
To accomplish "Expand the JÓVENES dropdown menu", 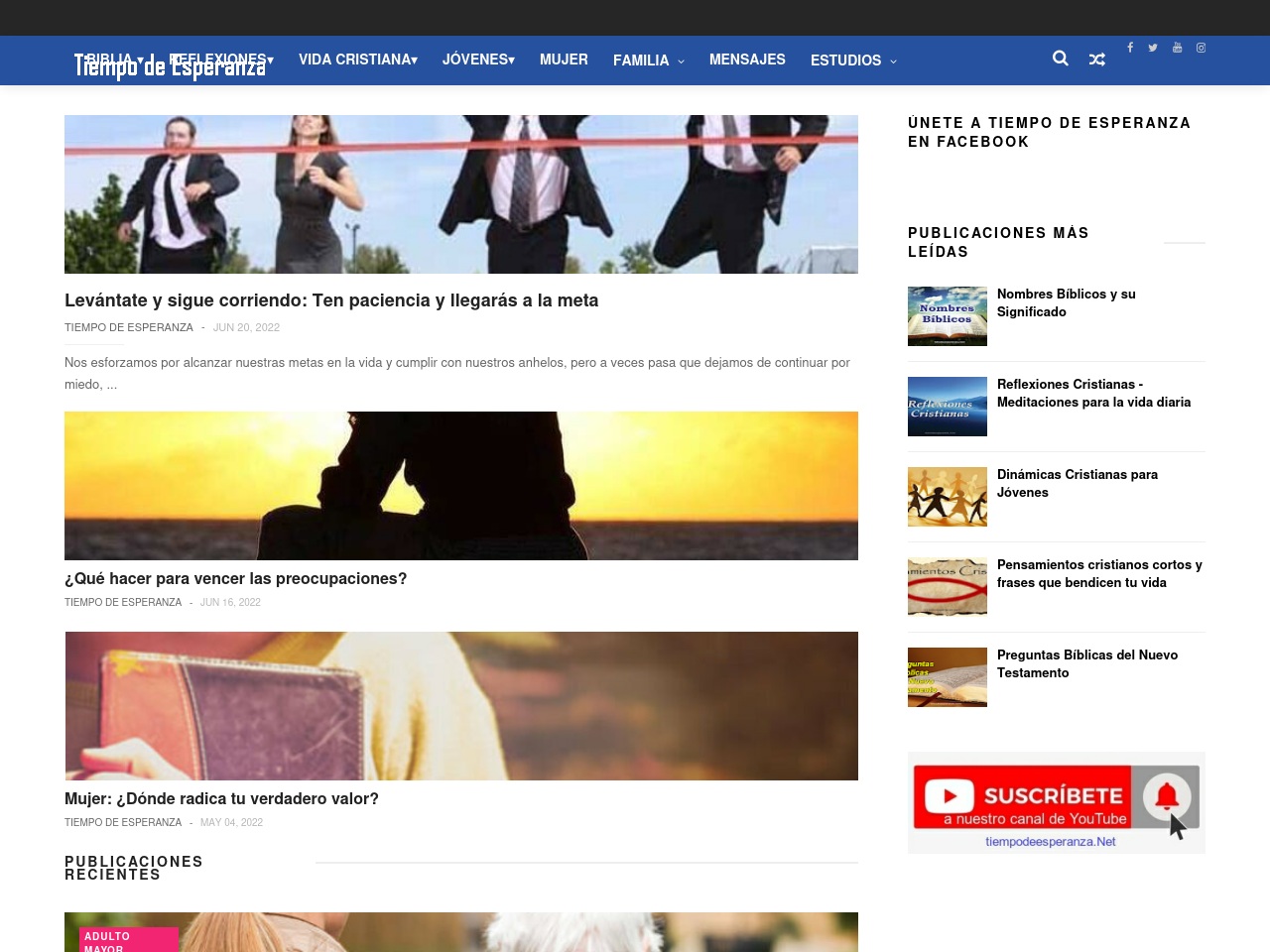I will tap(478, 59).
